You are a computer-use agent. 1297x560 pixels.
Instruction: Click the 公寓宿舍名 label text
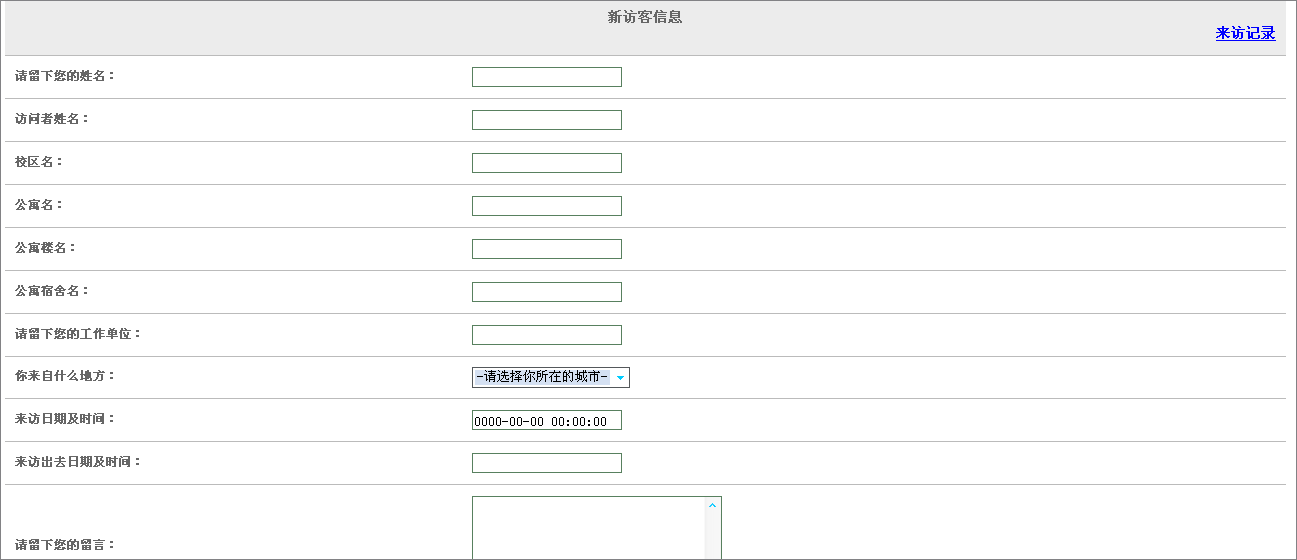click(52, 290)
